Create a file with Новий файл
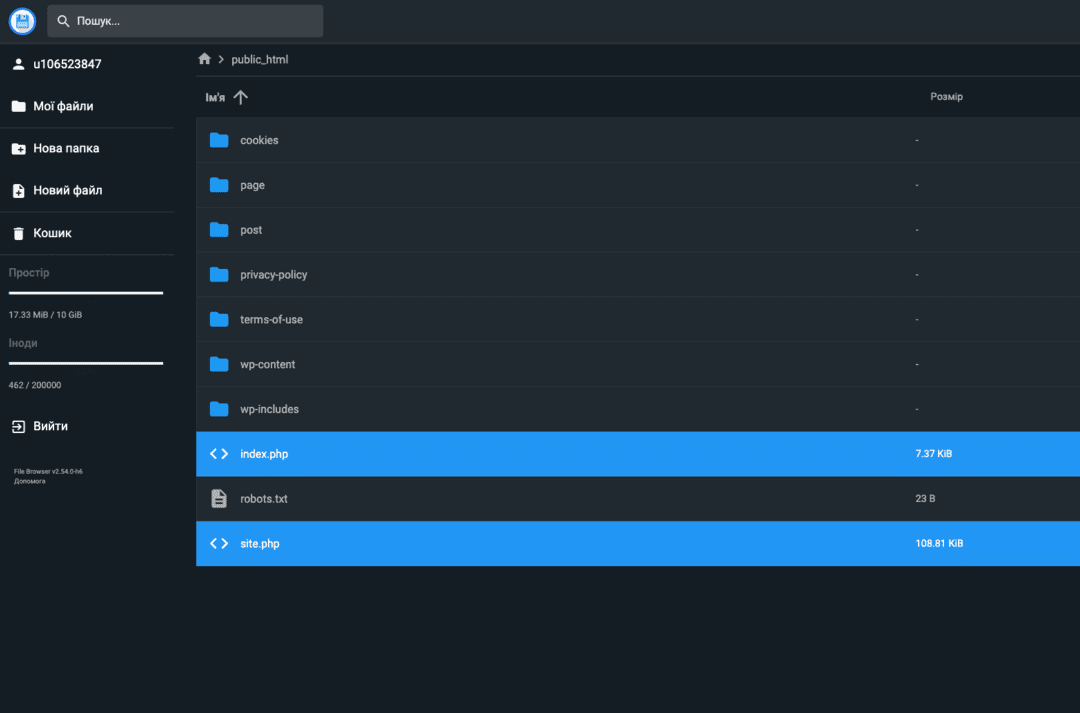Screen dimensions: 1080x713 click(67, 190)
